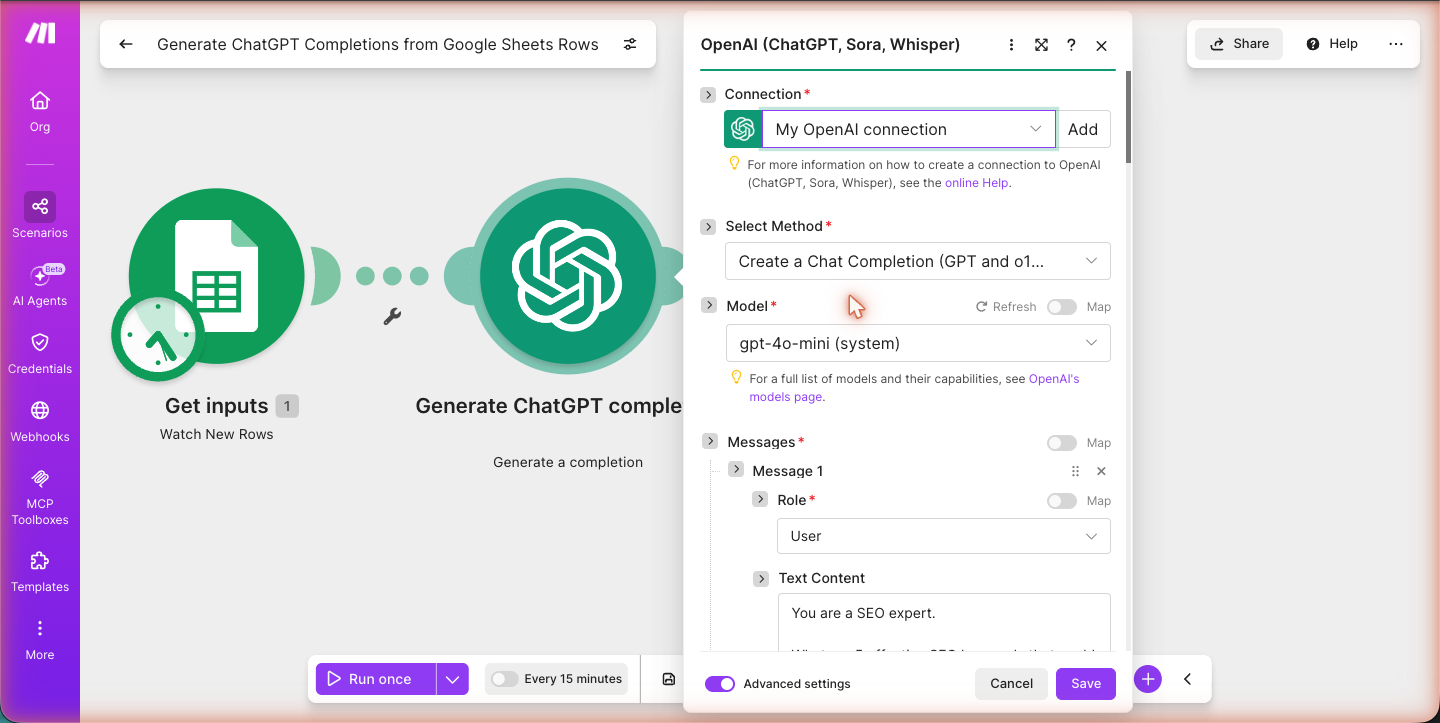Expand the Model field info
The width and height of the screenshot is (1440, 723).
709,305
